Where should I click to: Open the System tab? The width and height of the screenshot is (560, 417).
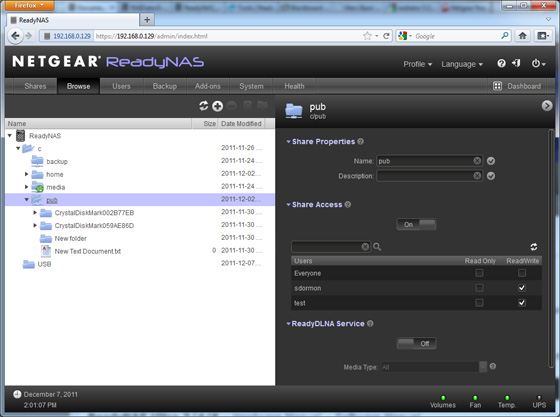tap(251, 86)
